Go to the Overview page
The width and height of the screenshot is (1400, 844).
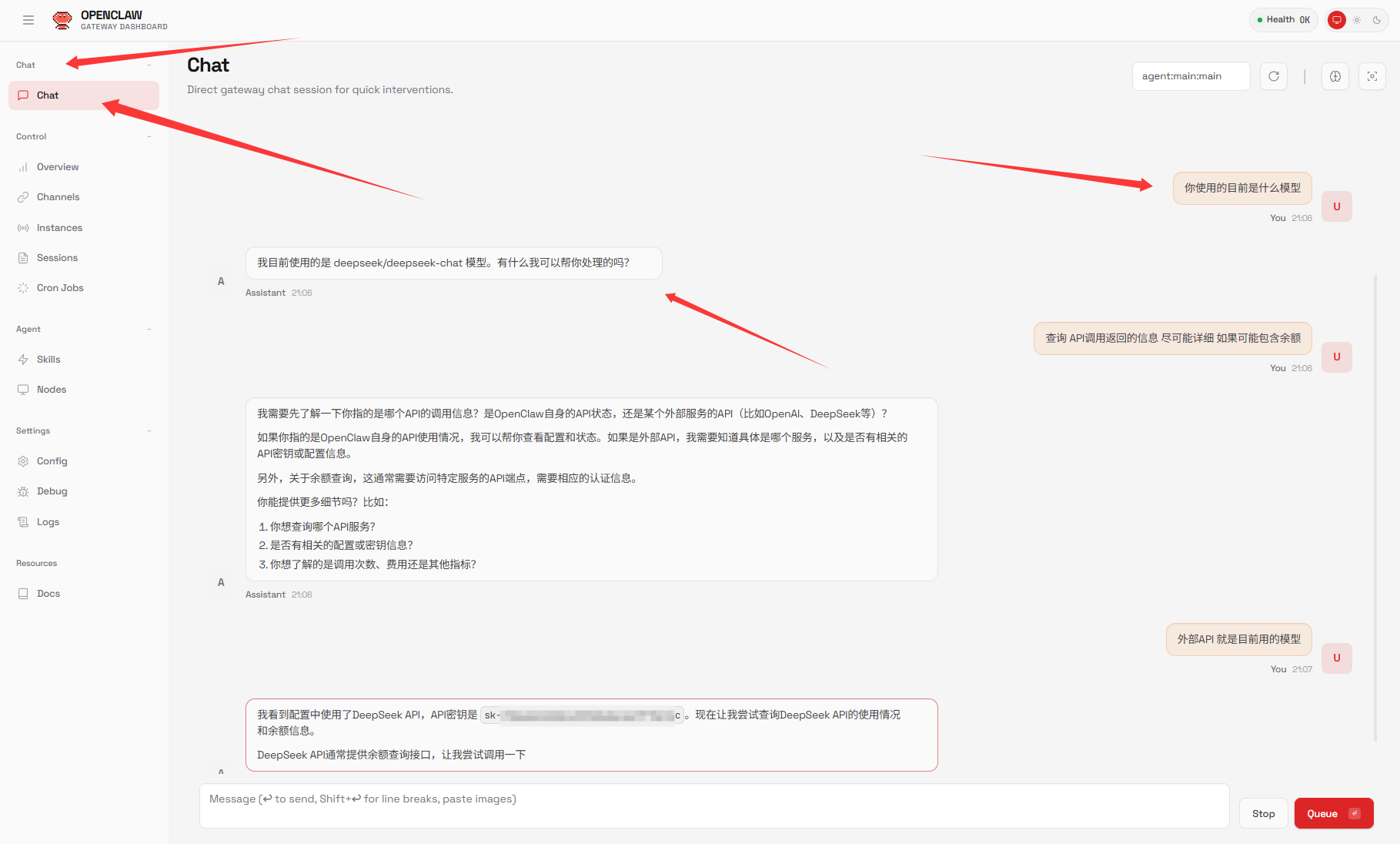click(58, 167)
